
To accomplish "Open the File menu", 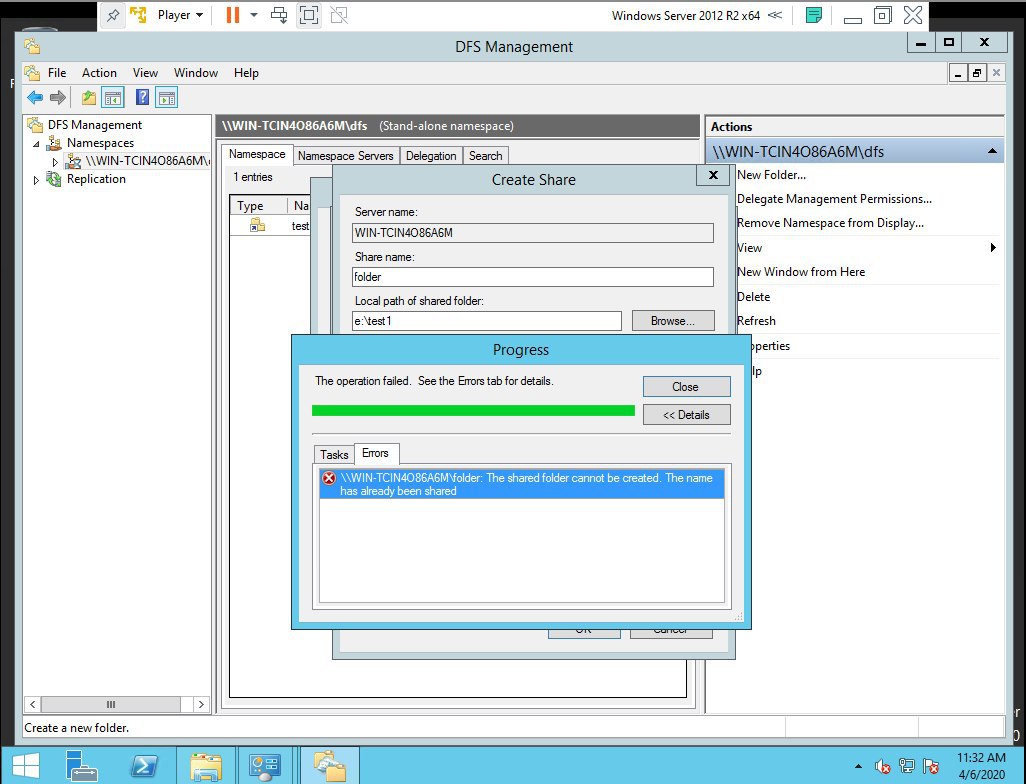I will click(x=57, y=73).
